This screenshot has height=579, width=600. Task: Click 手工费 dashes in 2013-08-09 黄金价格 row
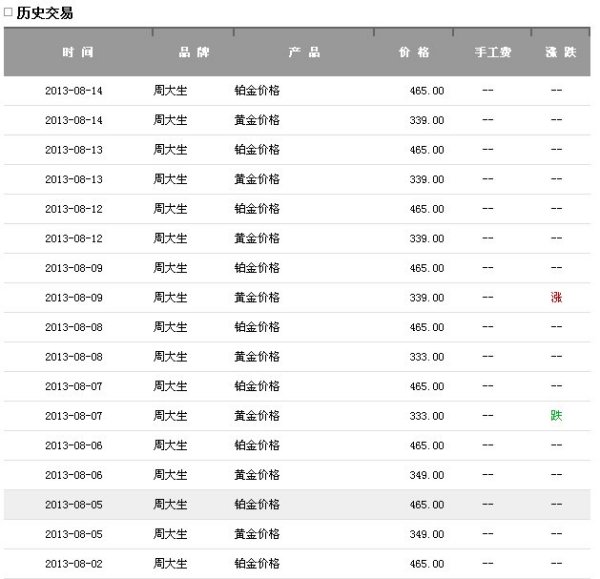pyautogui.click(x=488, y=297)
